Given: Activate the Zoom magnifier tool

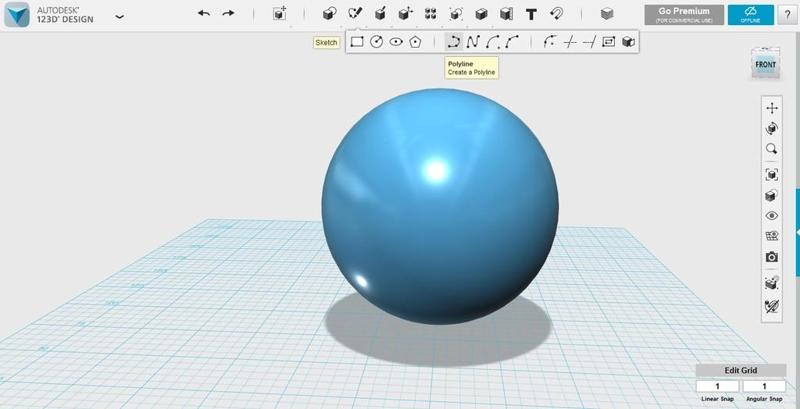Looking at the screenshot, I should [x=772, y=149].
